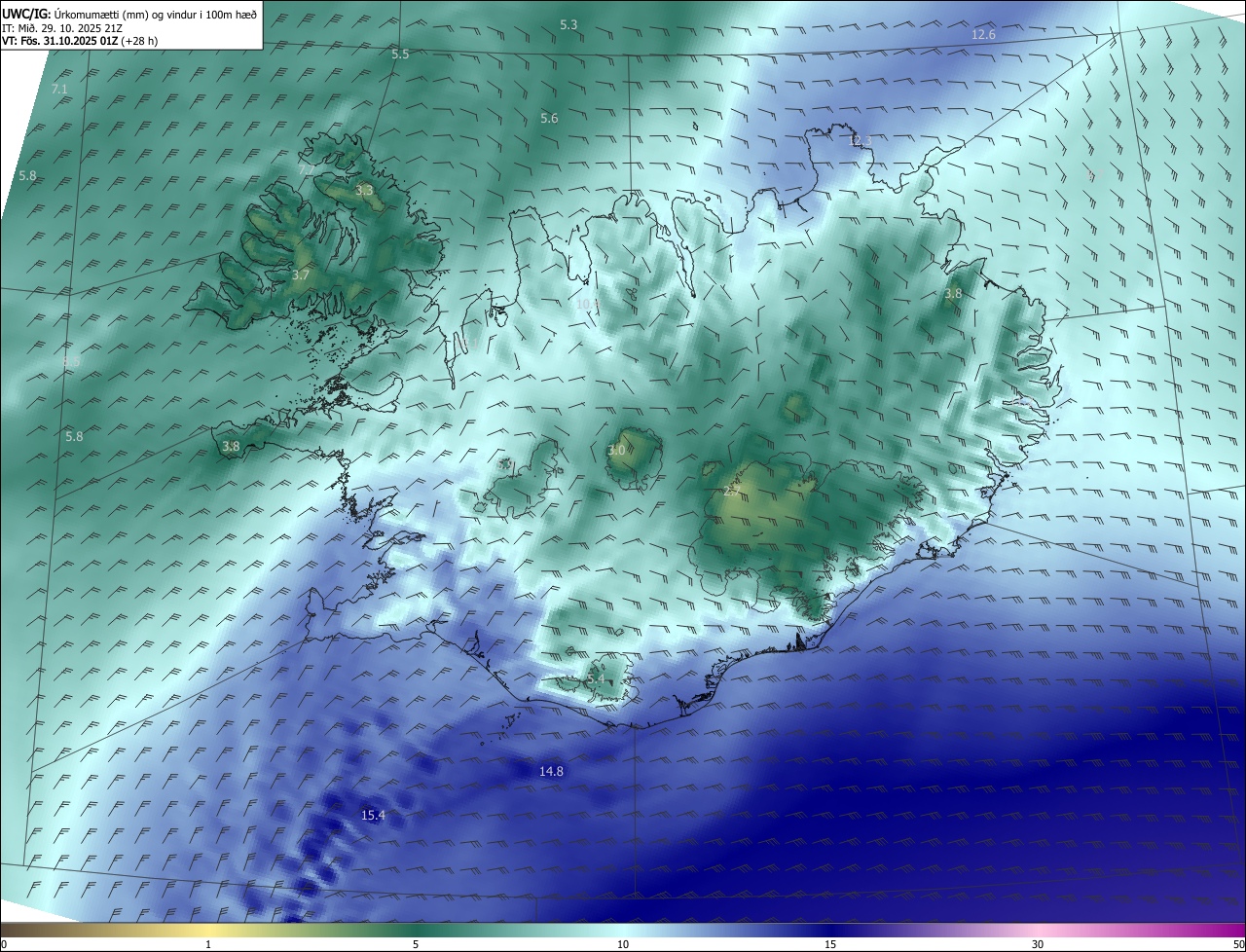Click the 7.7 value label in the Westfjords
This screenshot has height=952, width=1246.
[306, 169]
